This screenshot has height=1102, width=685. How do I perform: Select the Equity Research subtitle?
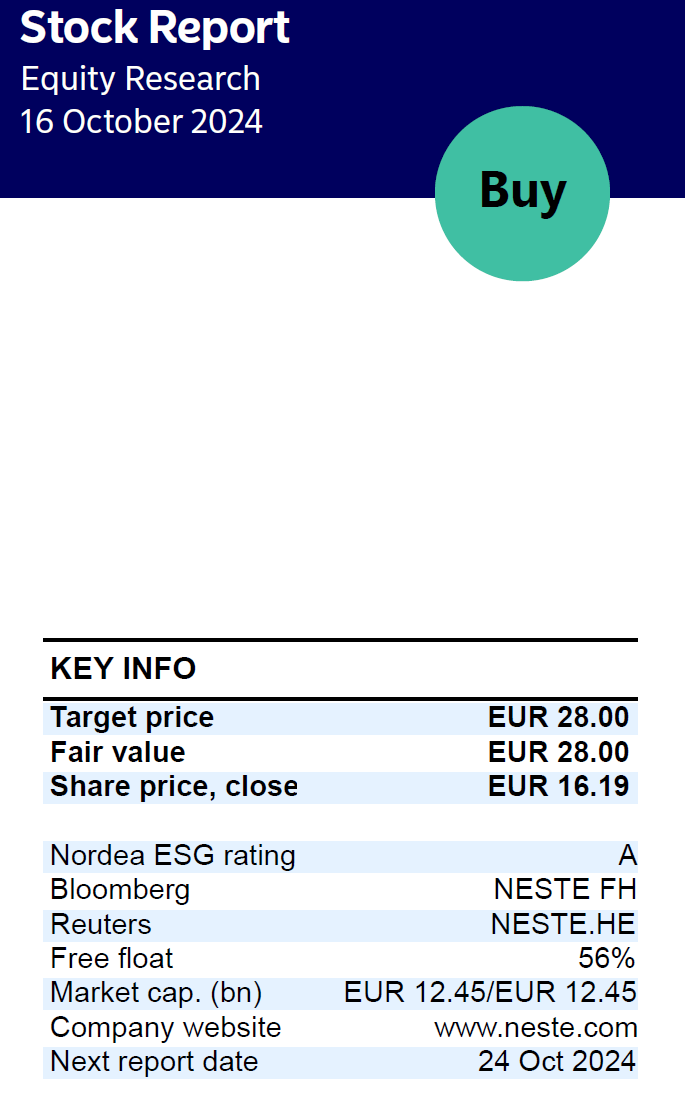click(x=141, y=78)
